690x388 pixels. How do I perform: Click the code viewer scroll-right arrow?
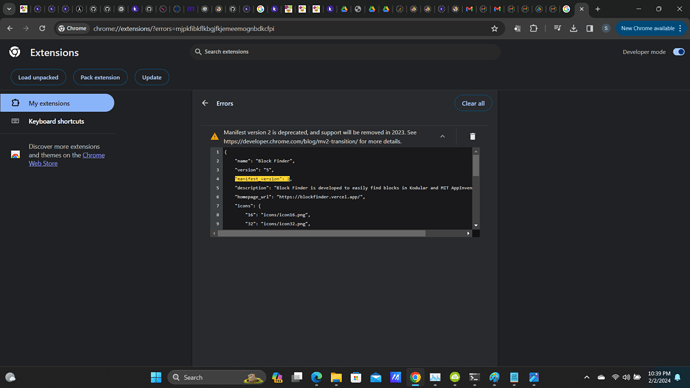coord(468,233)
